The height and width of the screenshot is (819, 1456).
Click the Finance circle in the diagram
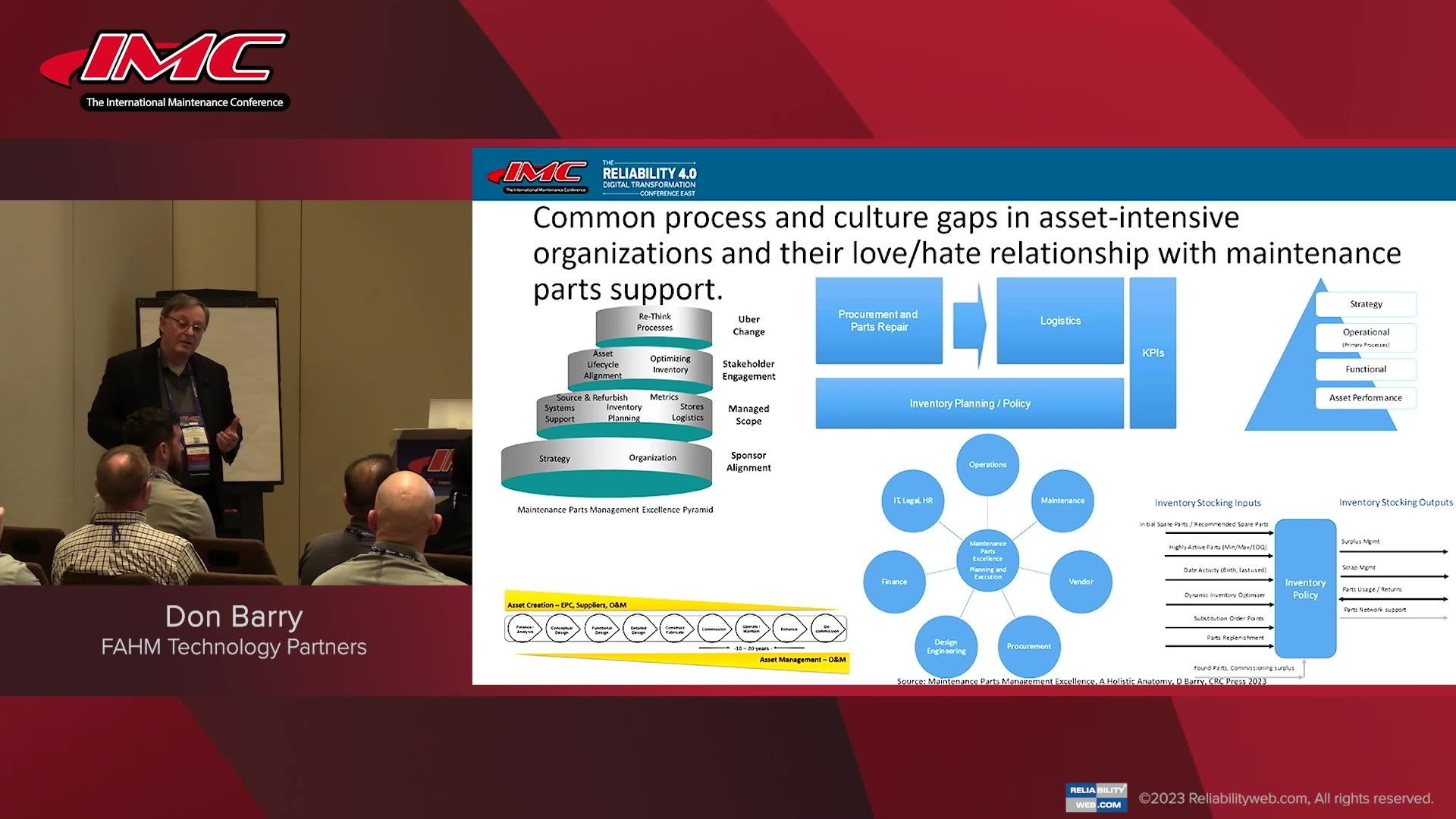[x=894, y=582]
